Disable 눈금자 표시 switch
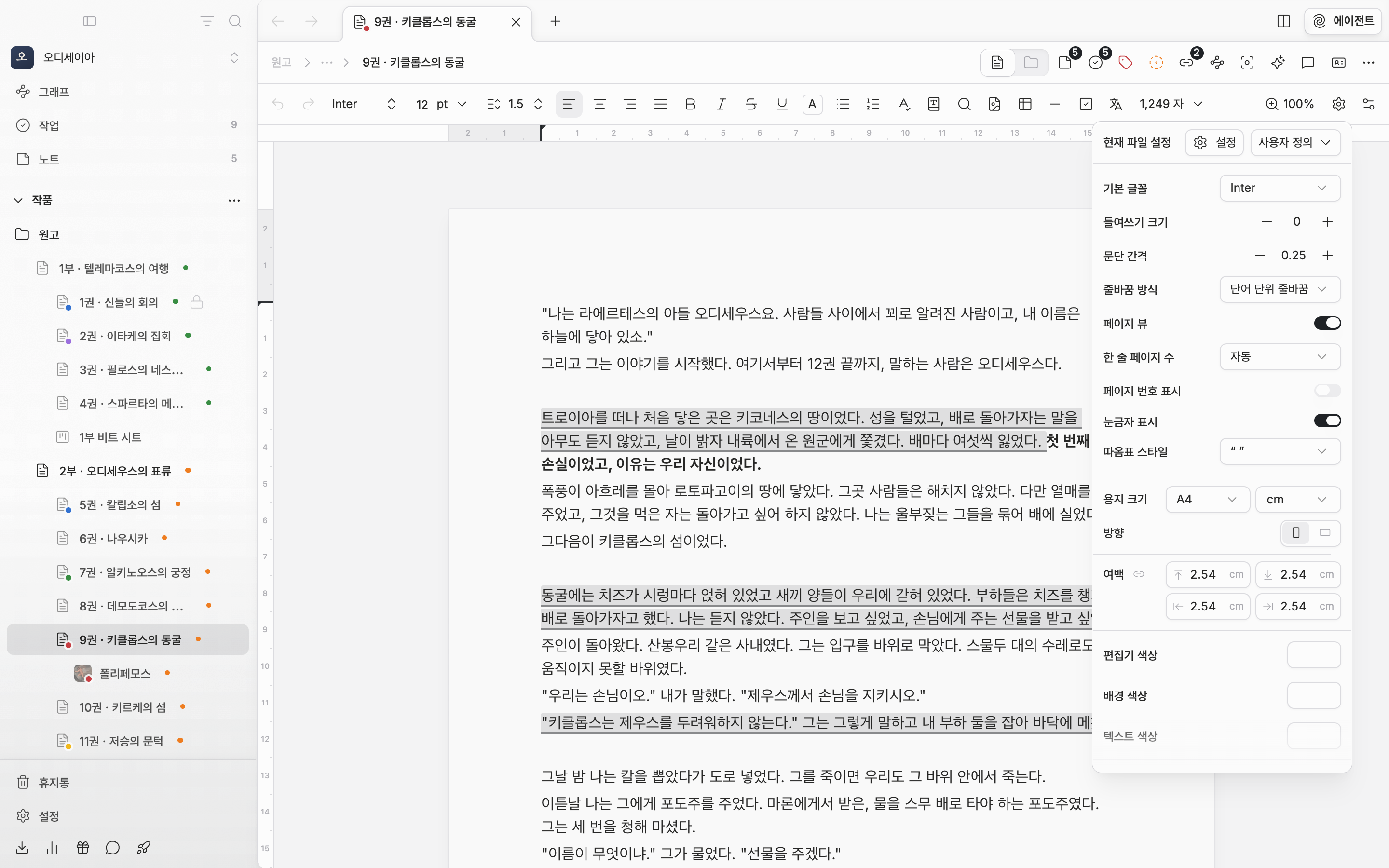Screen dimensions: 1389x868 click(x=1327, y=421)
